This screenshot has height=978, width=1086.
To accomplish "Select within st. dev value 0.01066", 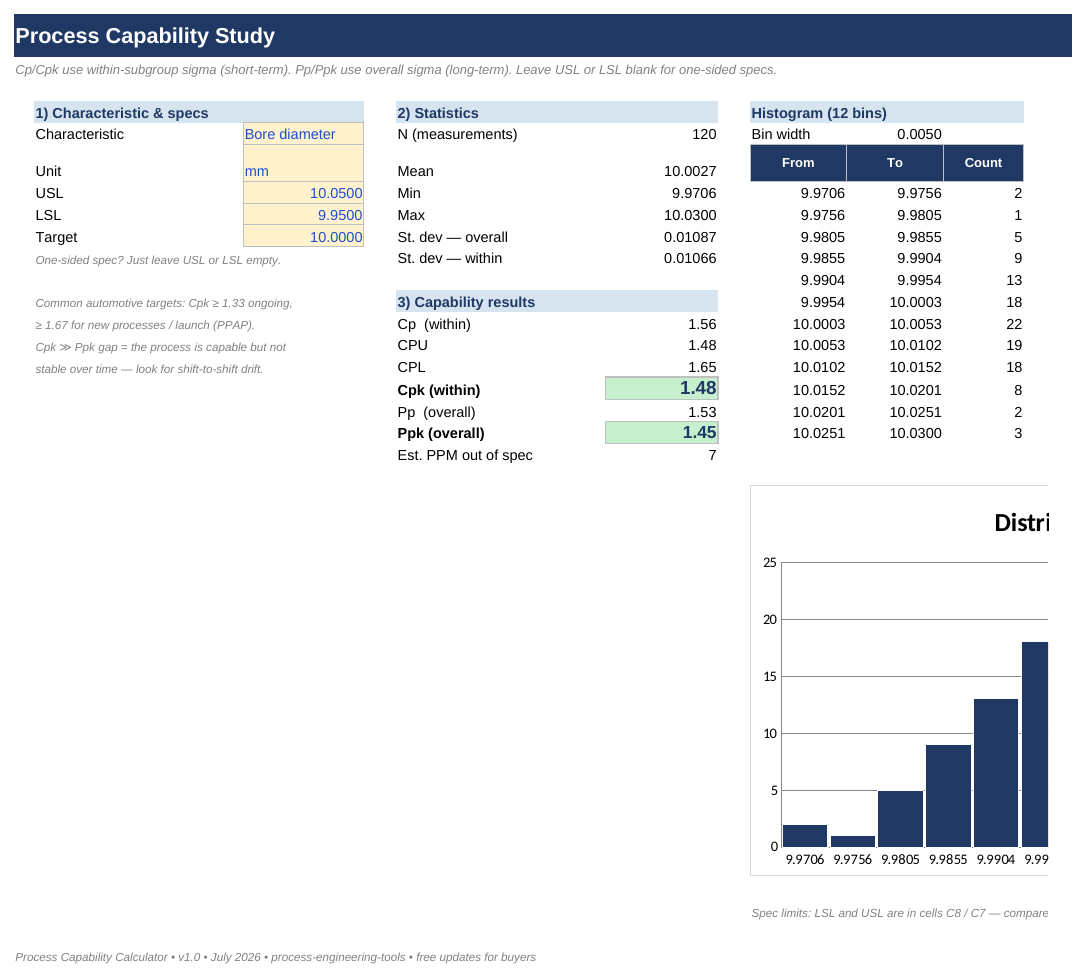I will point(690,258).
